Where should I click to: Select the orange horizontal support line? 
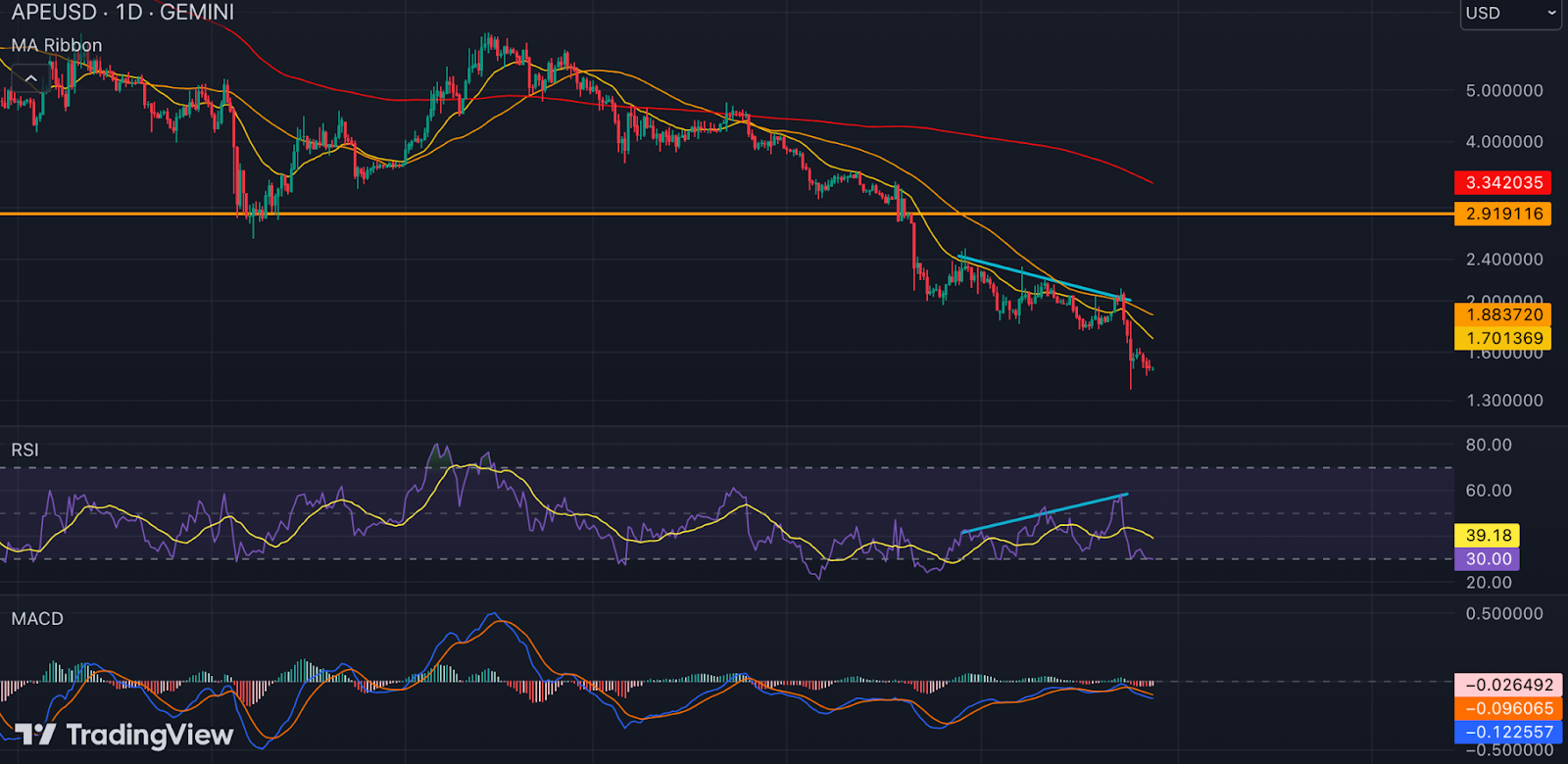click(725, 214)
